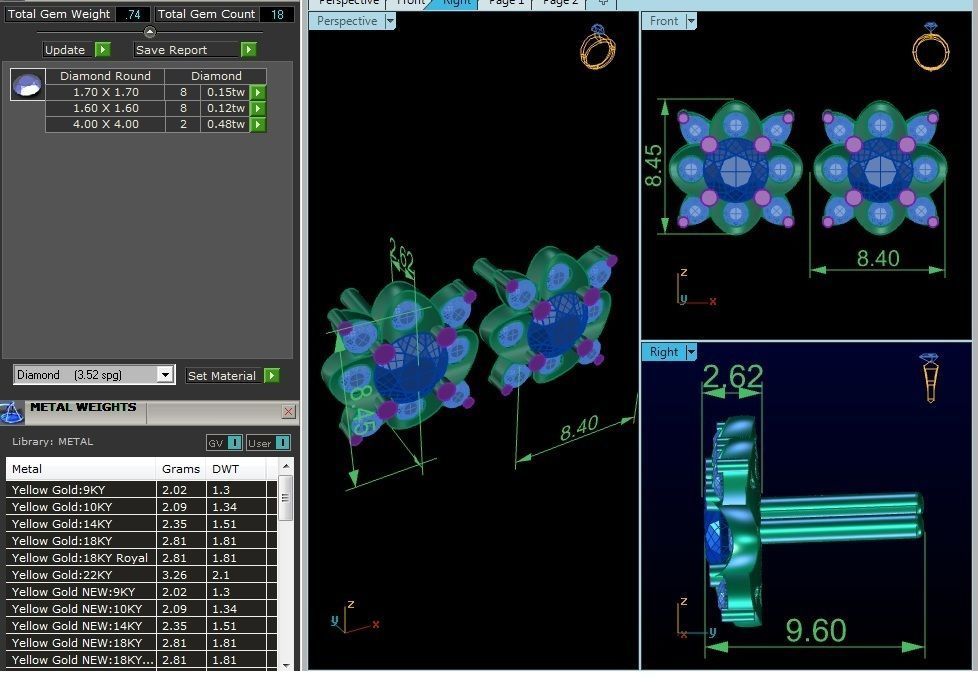Viewport: 978px width, 688px height.
Task: Click the Metal column header
Action: click(x=80, y=469)
